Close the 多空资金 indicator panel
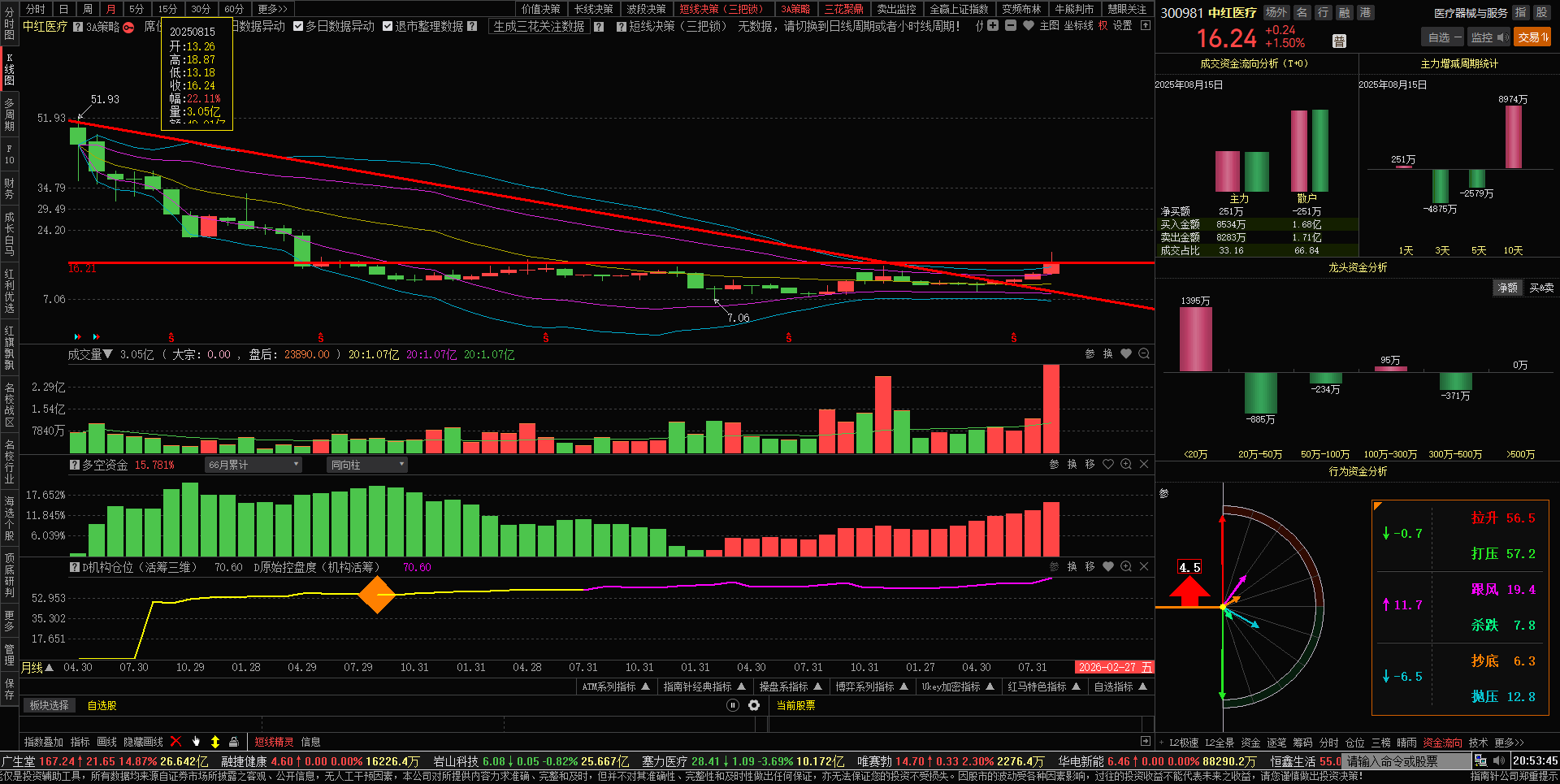This screenshot has width=1560, height=784. (x=1144, y=464)
